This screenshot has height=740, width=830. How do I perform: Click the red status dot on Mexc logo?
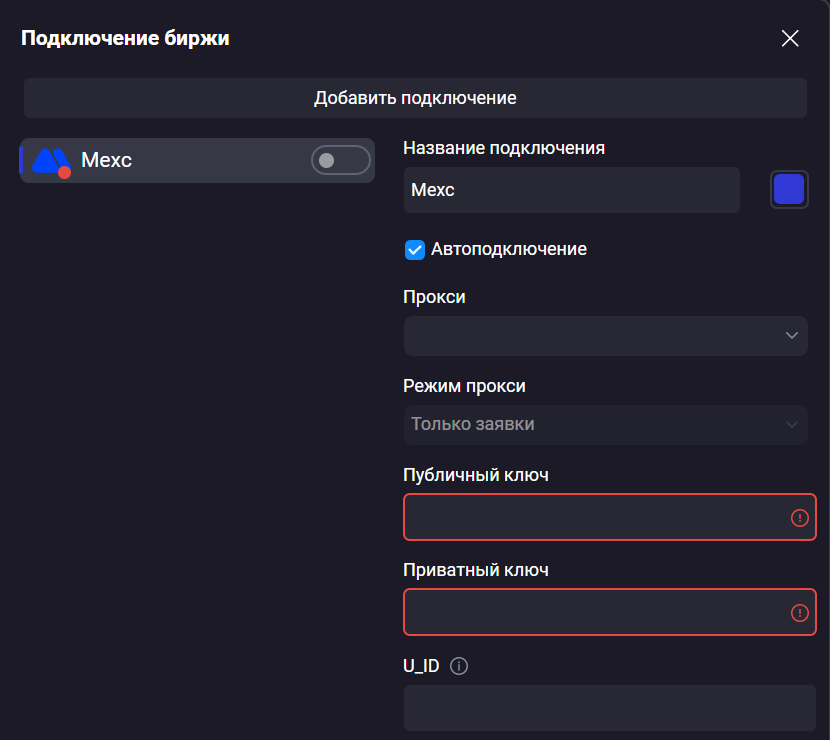(64, 172)
